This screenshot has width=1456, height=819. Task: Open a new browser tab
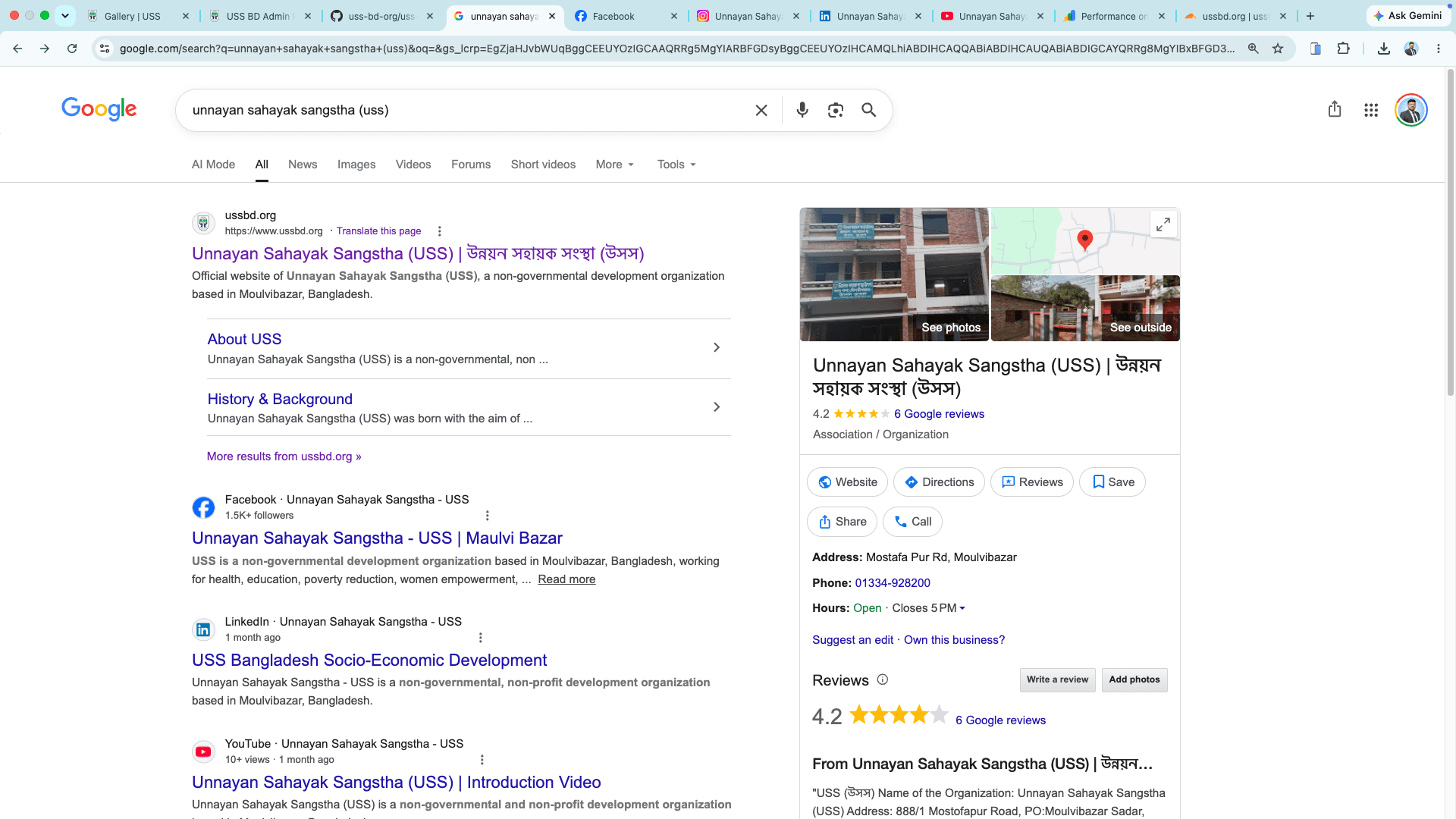point(1310,16)
